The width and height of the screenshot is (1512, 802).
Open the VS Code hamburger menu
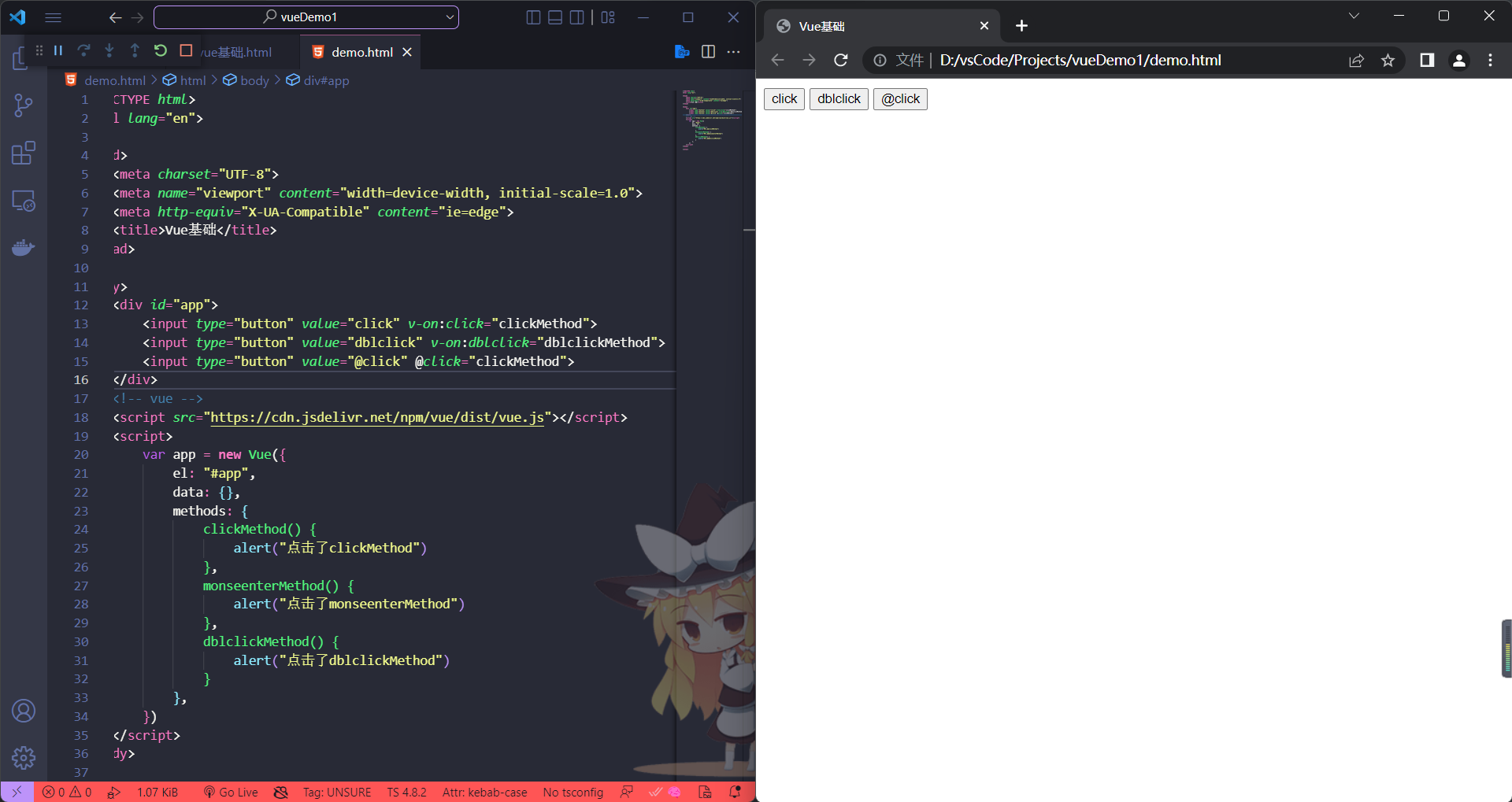54,17
